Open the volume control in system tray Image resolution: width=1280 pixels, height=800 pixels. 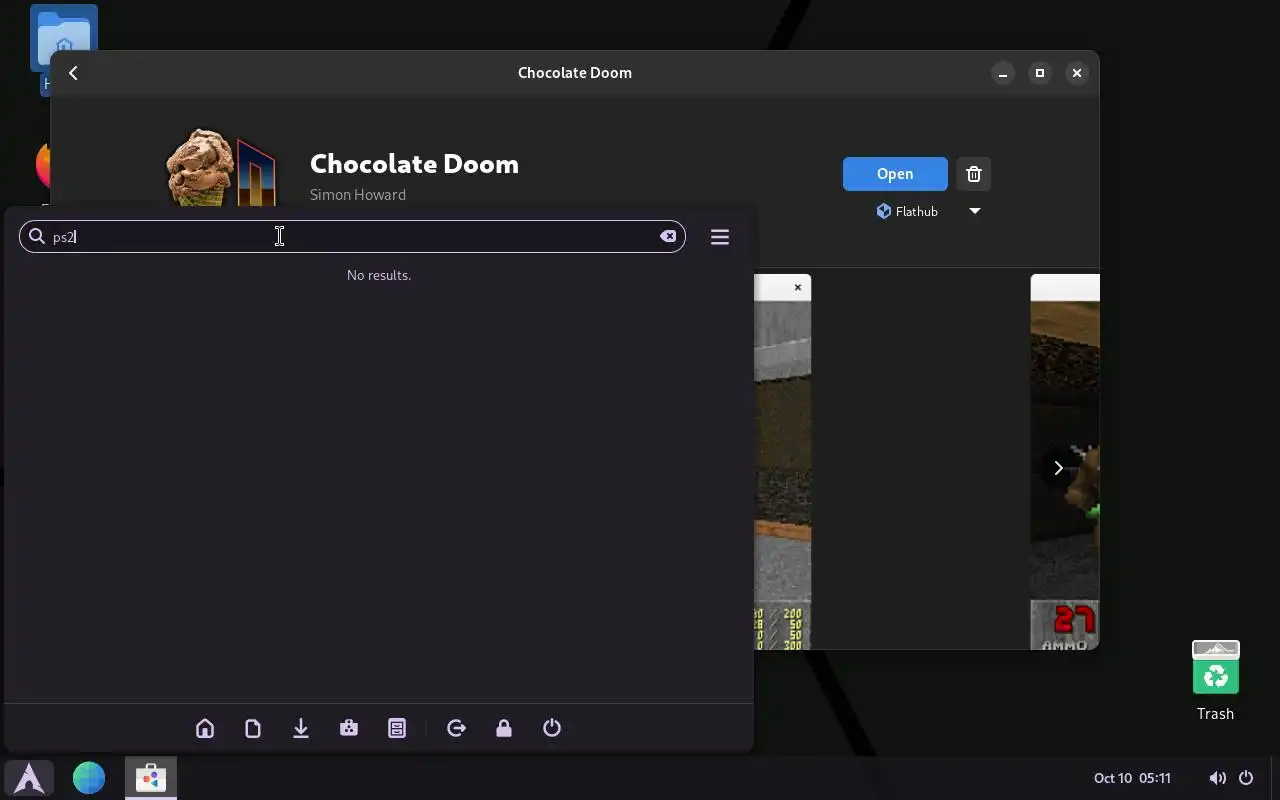coord(1217,778)
